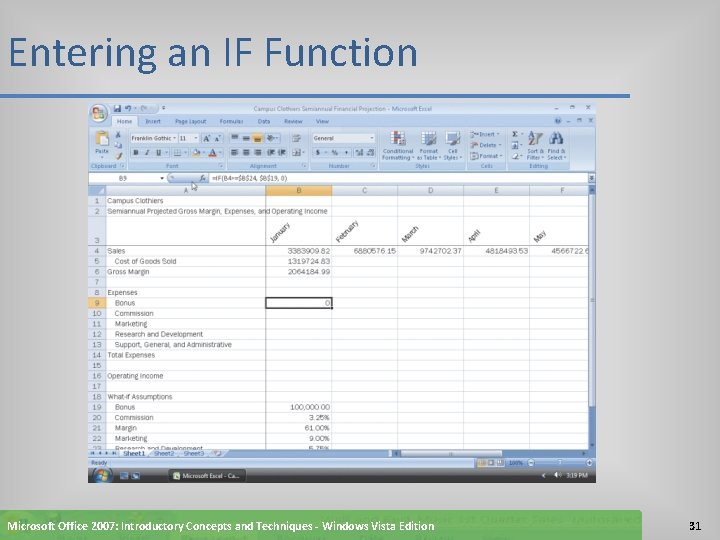This screenshot has width=720, height=540.
Task: Undo the last action in the Quick Access Toolbar
Action: point(128,108)
